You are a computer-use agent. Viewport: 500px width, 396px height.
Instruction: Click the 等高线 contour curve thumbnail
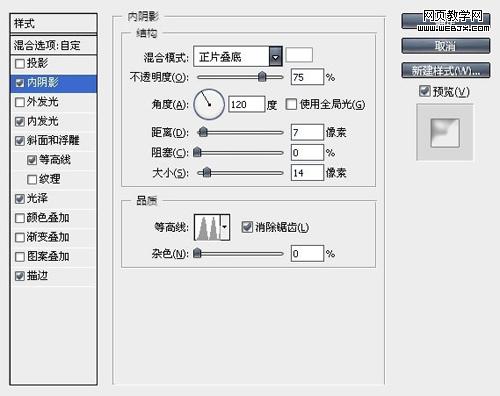tap(207, 227)
